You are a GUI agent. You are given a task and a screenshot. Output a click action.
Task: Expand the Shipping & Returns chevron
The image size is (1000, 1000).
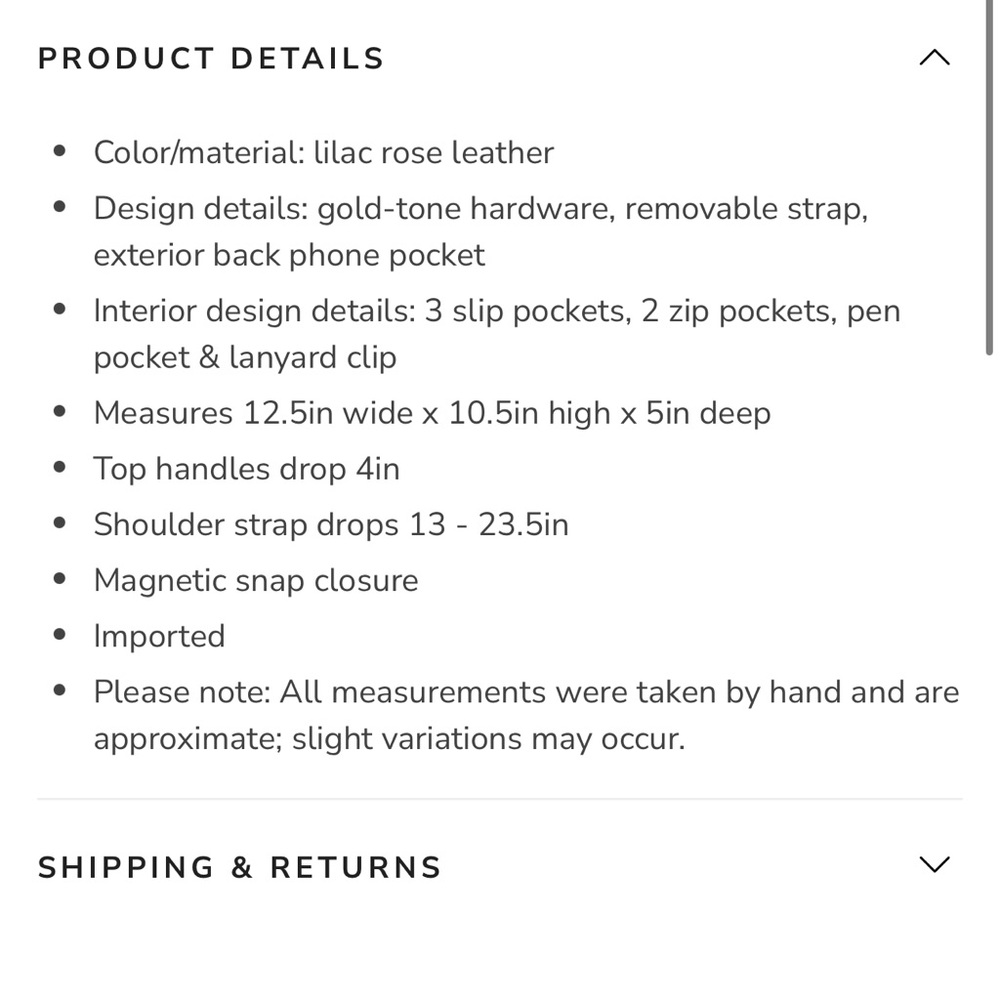pos(934,865)
